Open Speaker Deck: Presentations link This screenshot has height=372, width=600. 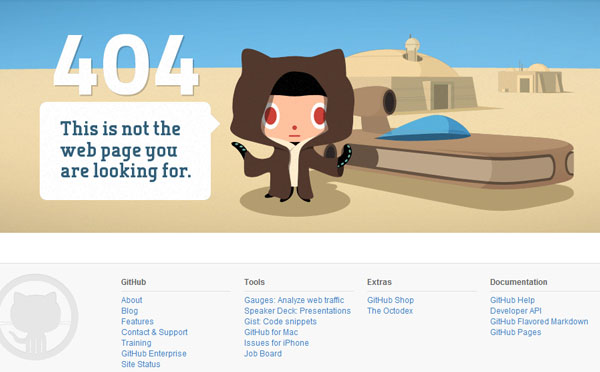pos(297,311)
